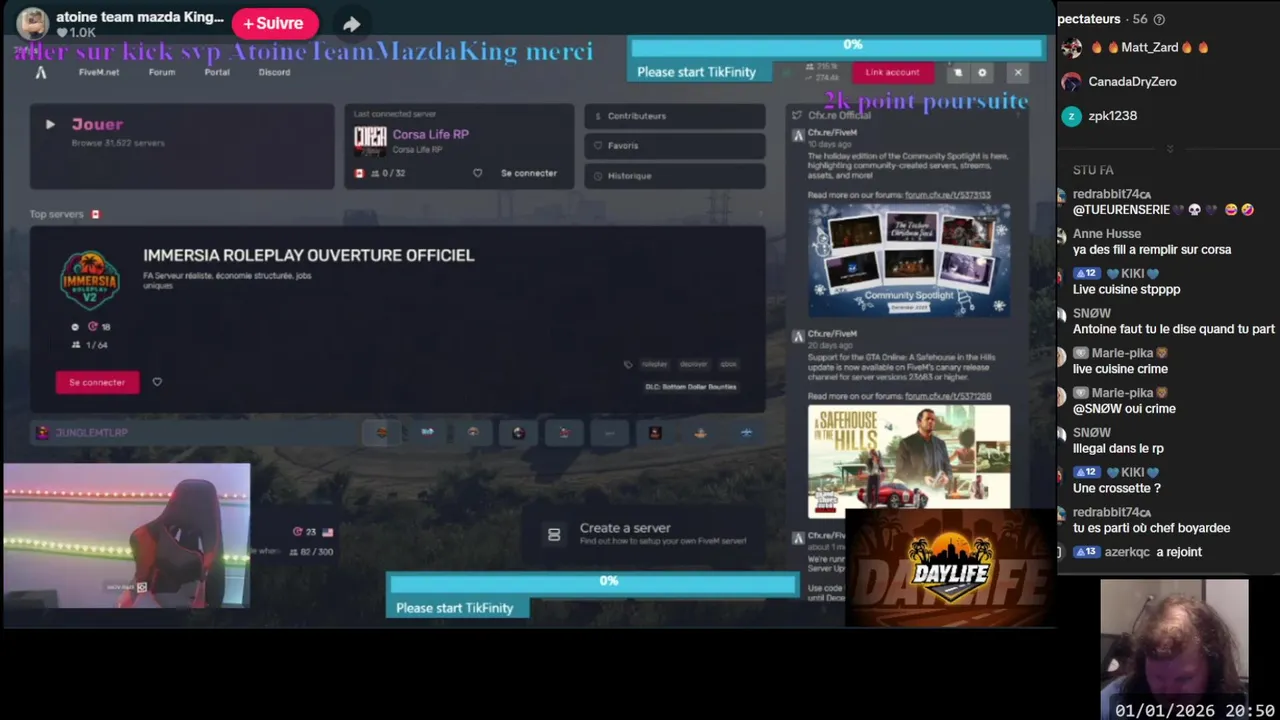Click the Twitter icon beside Cfx.re Official
1280x720 pixels.
click(x=797, y=115)
